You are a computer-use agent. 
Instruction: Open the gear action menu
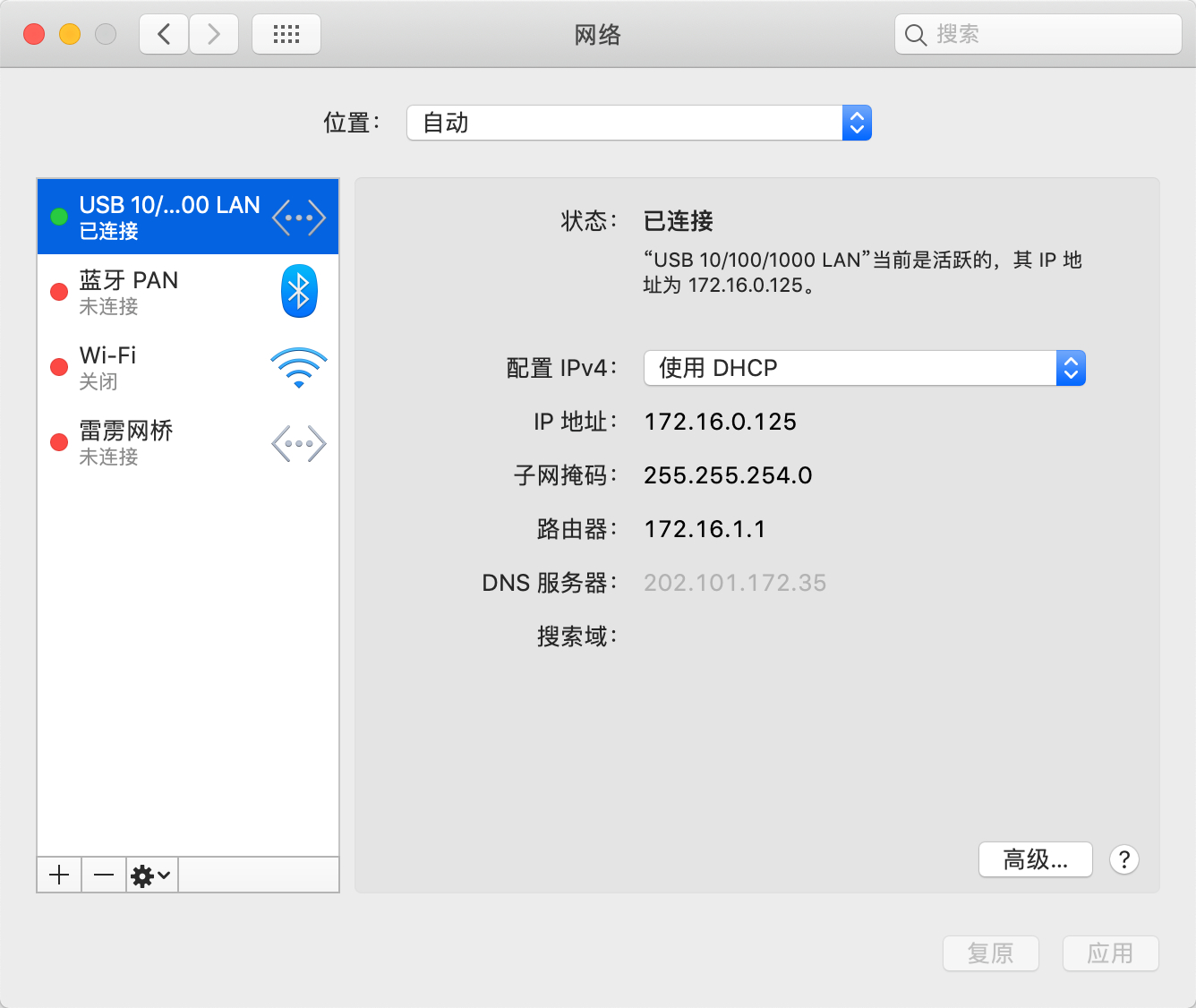tap(151, 875)
